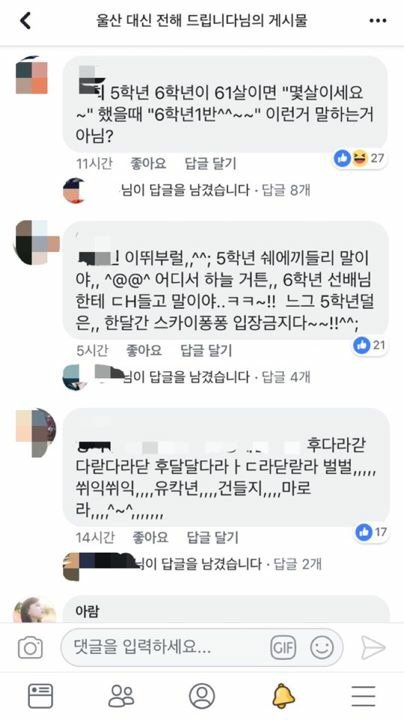
Task: Expand the 답글 8개 replies
Action: coord(286,190)
